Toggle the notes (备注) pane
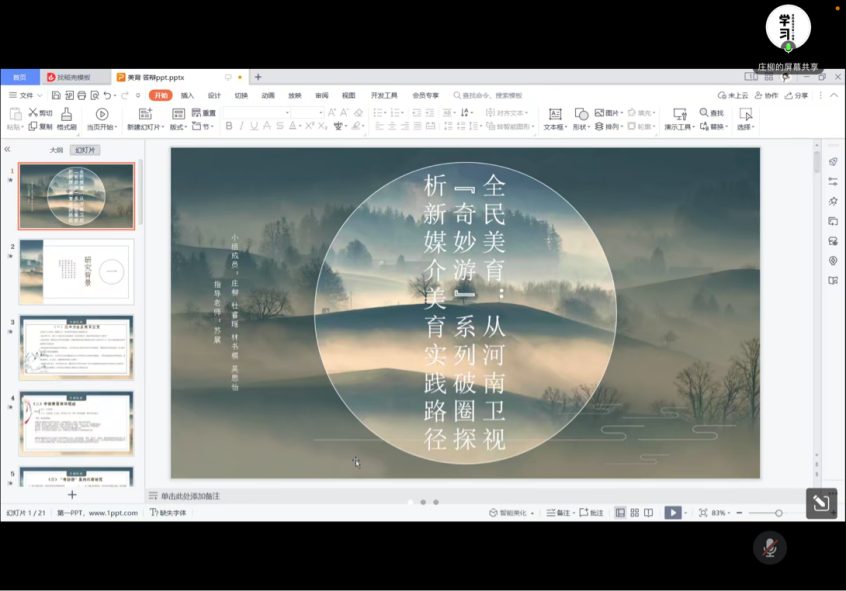The image size is (846, 591). (x=559, y=513)
